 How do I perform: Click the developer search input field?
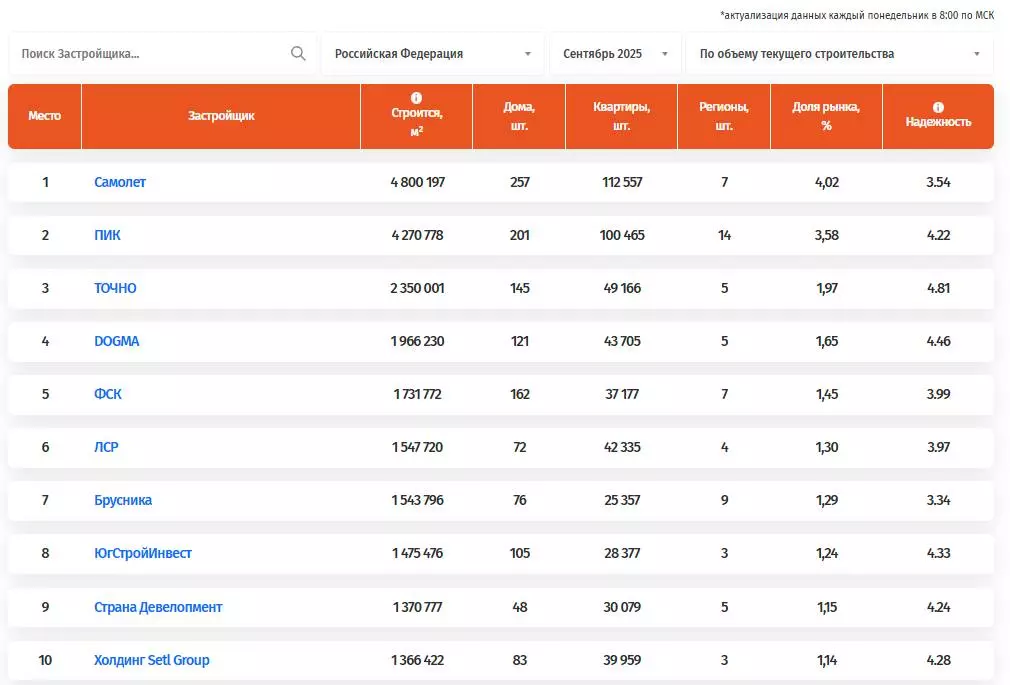[x=150, y=54]
